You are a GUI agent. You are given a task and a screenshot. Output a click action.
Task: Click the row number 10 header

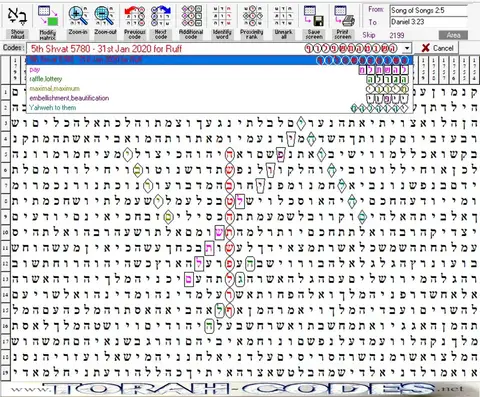tap(5, 232)
